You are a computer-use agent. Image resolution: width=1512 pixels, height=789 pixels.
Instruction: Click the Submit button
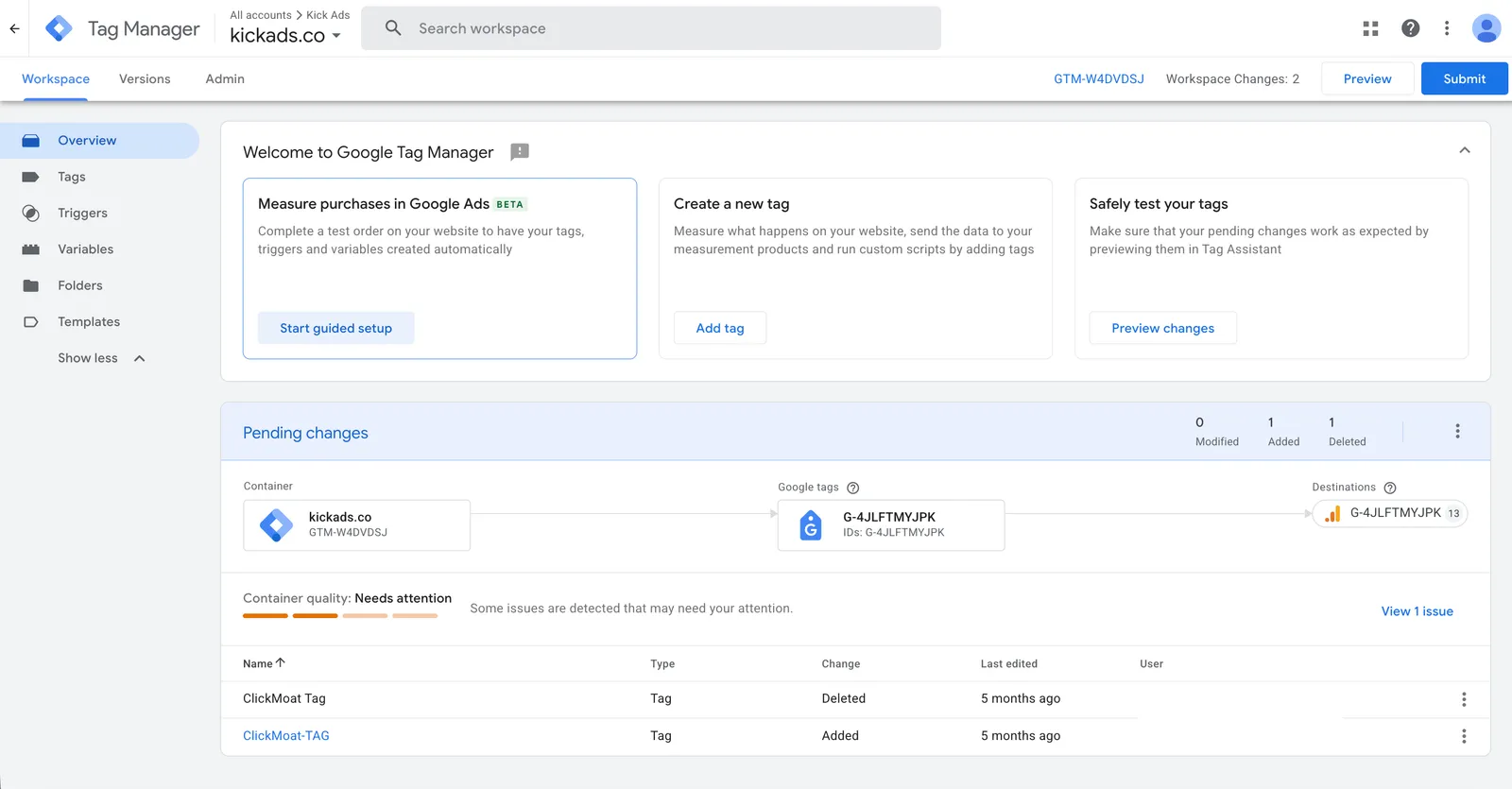(x=1465, y=78)
